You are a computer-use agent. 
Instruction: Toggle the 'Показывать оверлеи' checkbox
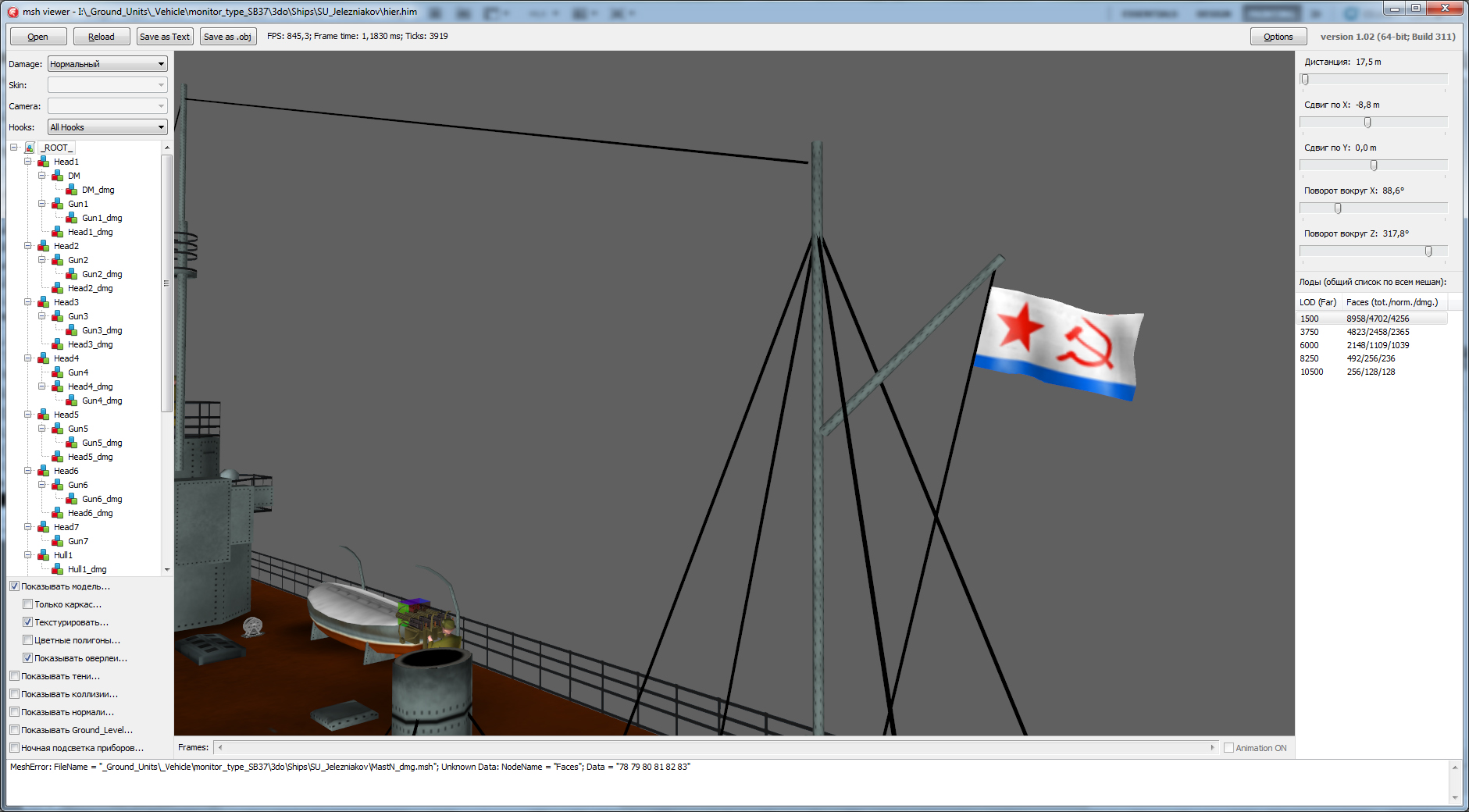[x=27, y=658]
